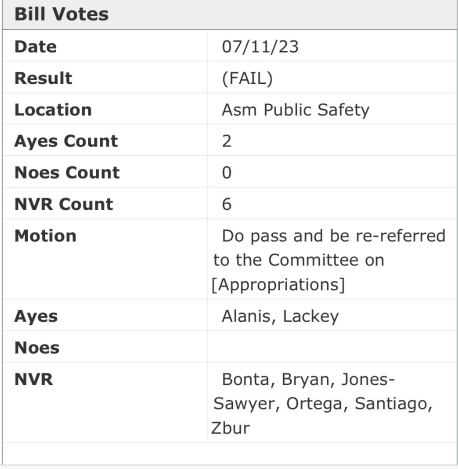Image resolution: width=458 pixels, height=469 pixels.
Task: Click the Motion row label
Action: click(x=46, y=236)
